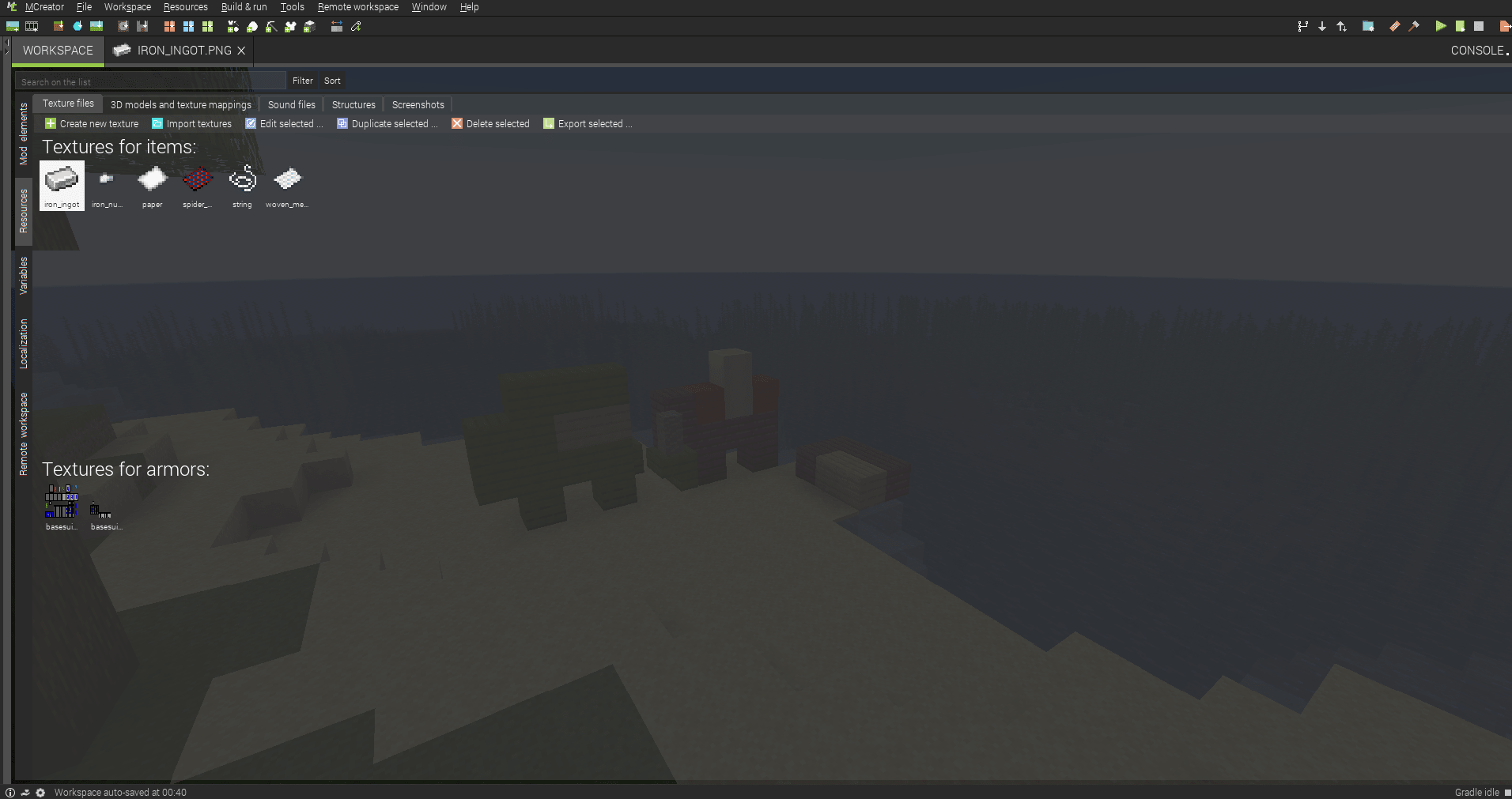Switch to the Sound files tab
Image resolution: width=1512 pixels, height=799 pixels.
click(291, 104)
